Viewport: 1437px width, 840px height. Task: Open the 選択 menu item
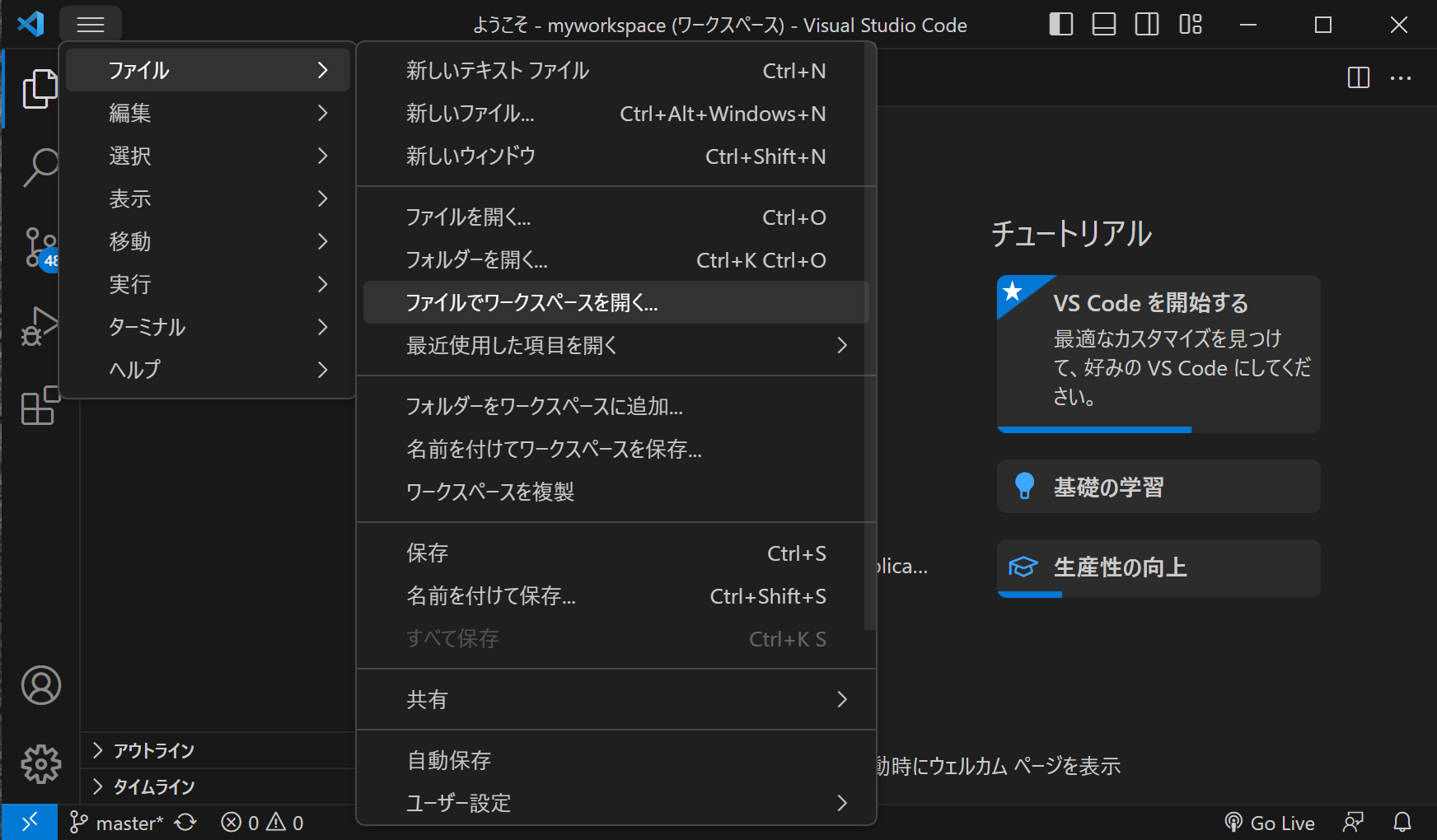[208, 156]
